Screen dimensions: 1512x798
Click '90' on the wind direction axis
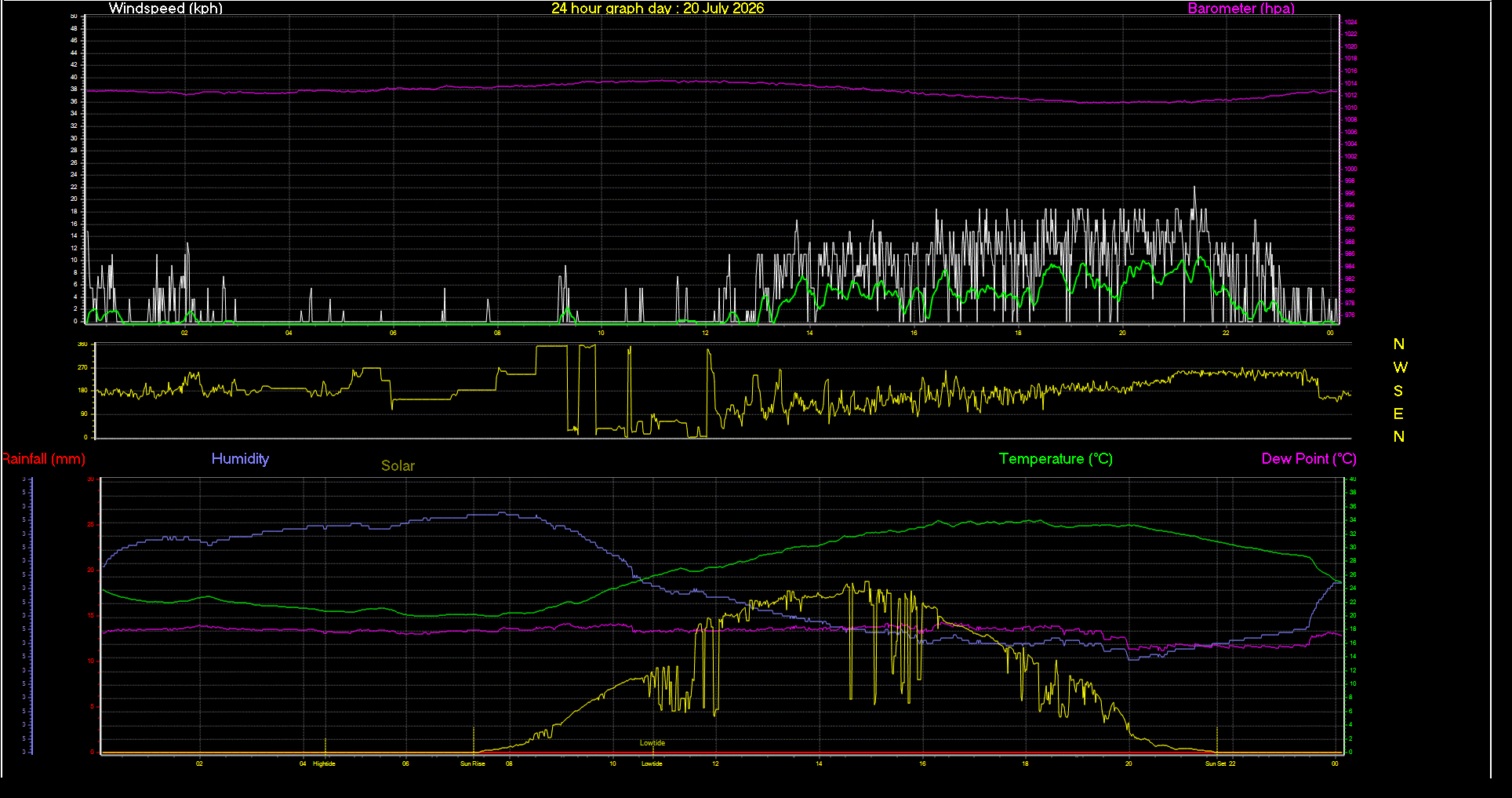click(x=84, y=414)
